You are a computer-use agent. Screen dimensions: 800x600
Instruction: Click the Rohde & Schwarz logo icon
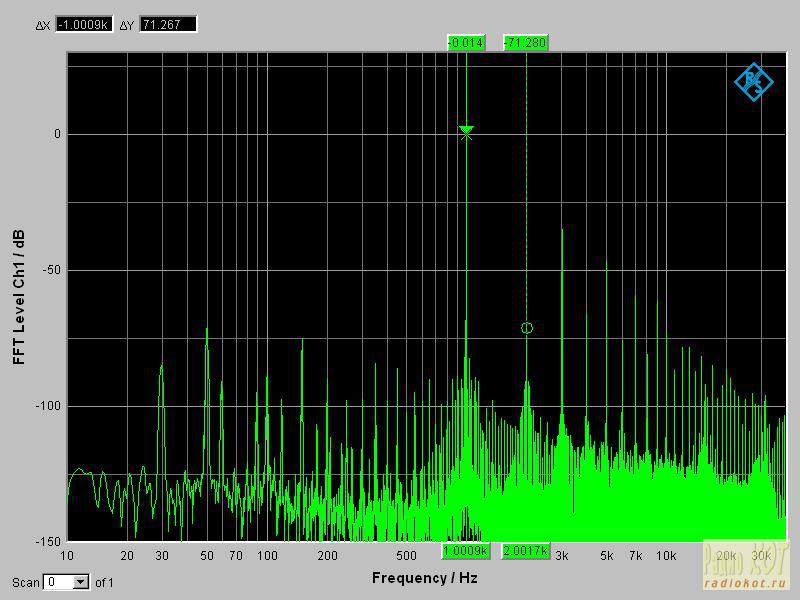(x=754, y=82)
